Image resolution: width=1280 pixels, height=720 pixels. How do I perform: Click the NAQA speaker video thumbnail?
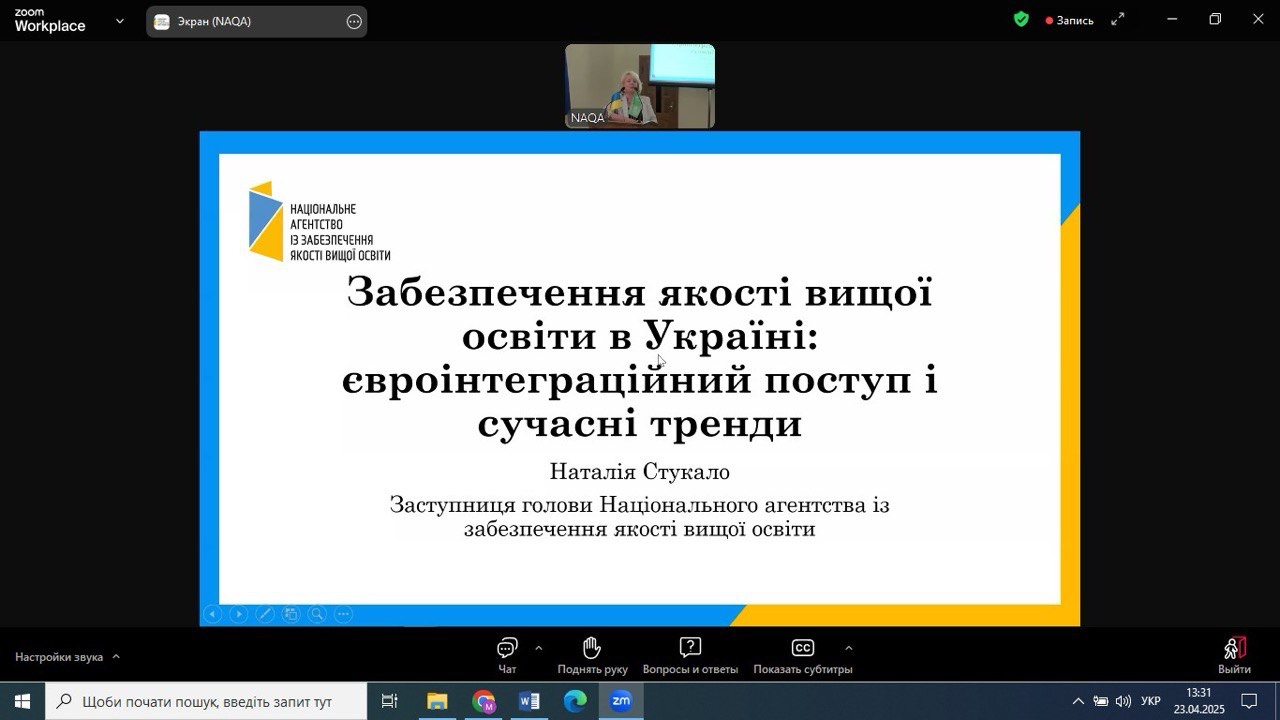click(640, 85)
